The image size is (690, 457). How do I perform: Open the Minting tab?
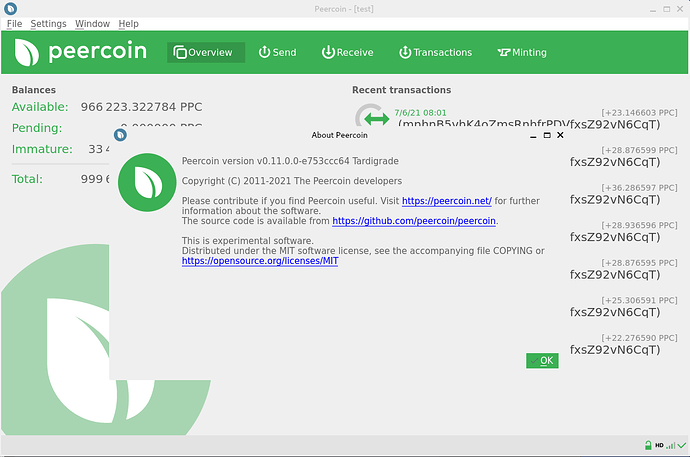tap(522, 52)
